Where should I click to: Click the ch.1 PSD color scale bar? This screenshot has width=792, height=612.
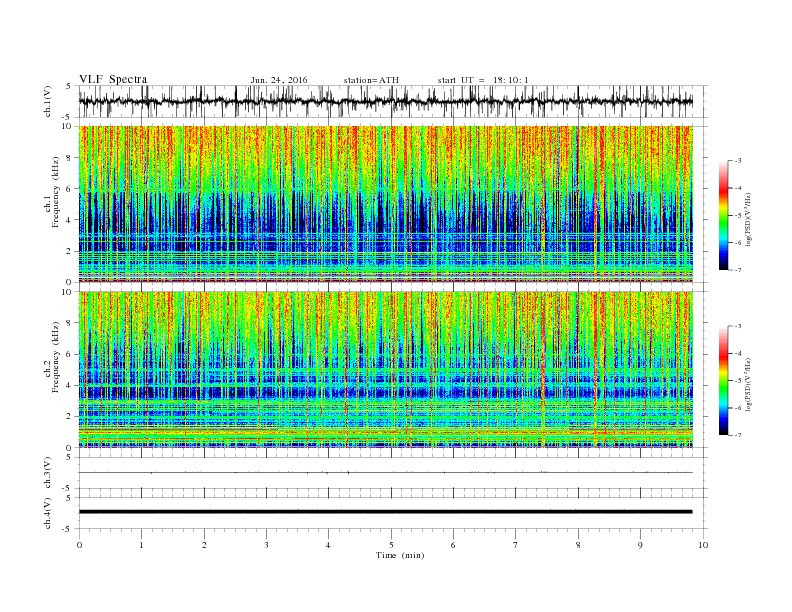[723, 215]
